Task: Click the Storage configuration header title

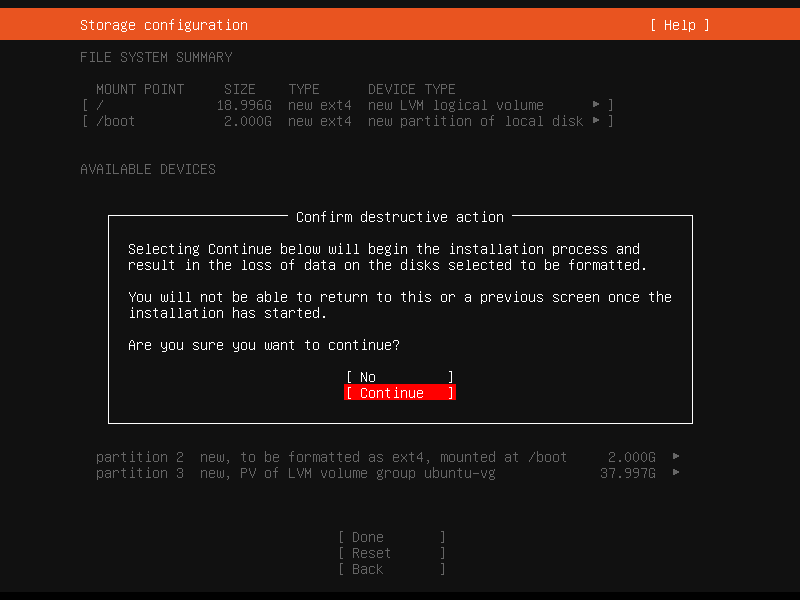Action: tap(164, 25)
